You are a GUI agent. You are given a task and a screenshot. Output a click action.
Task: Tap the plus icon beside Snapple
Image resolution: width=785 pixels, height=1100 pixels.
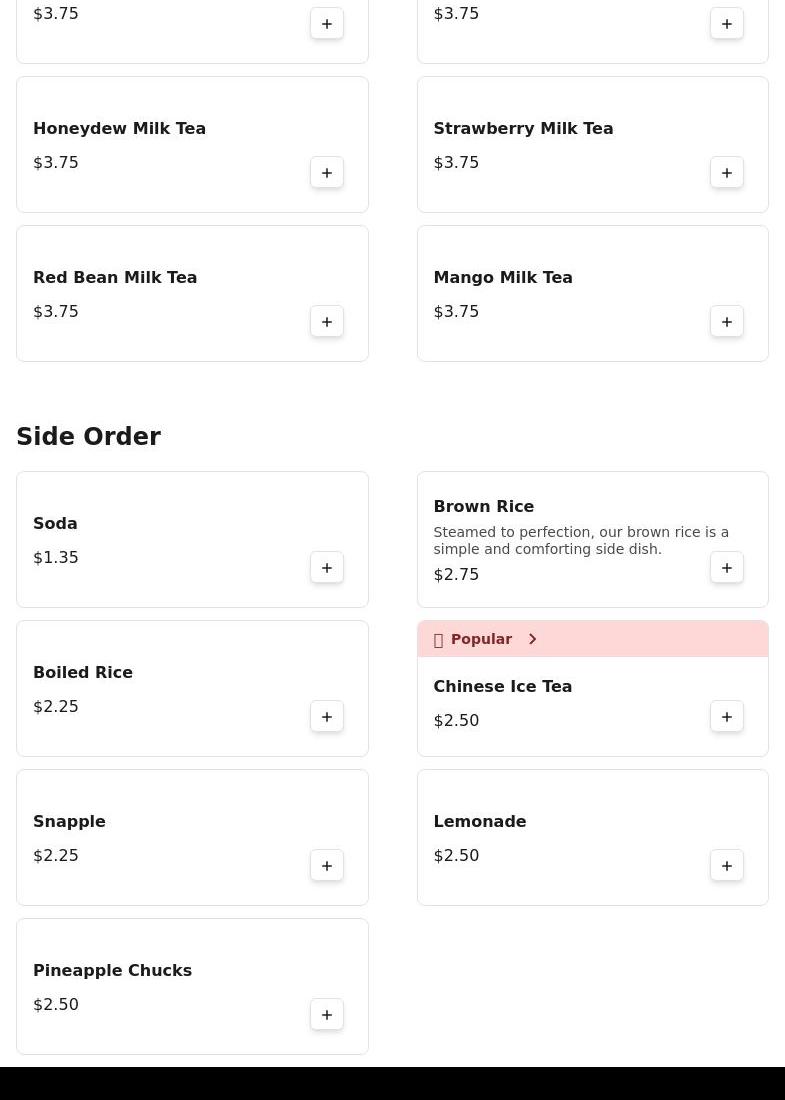coord(327,866)
